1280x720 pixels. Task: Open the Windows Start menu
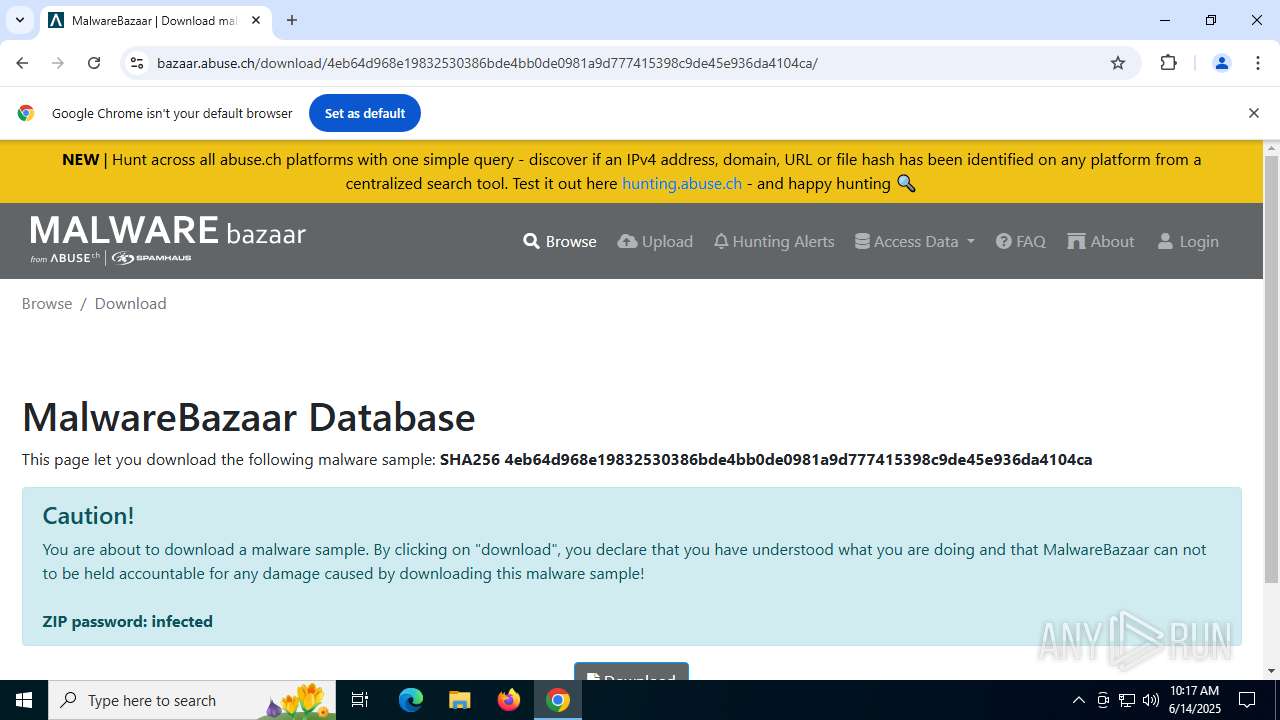coord(24,700)
